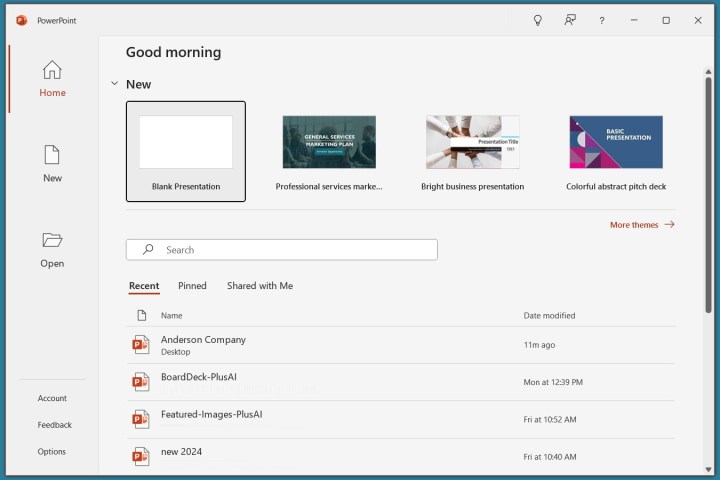The image size is (720, 480).
Task: Select the Colorful abstract pitch deck template
Action: [615, 151]
